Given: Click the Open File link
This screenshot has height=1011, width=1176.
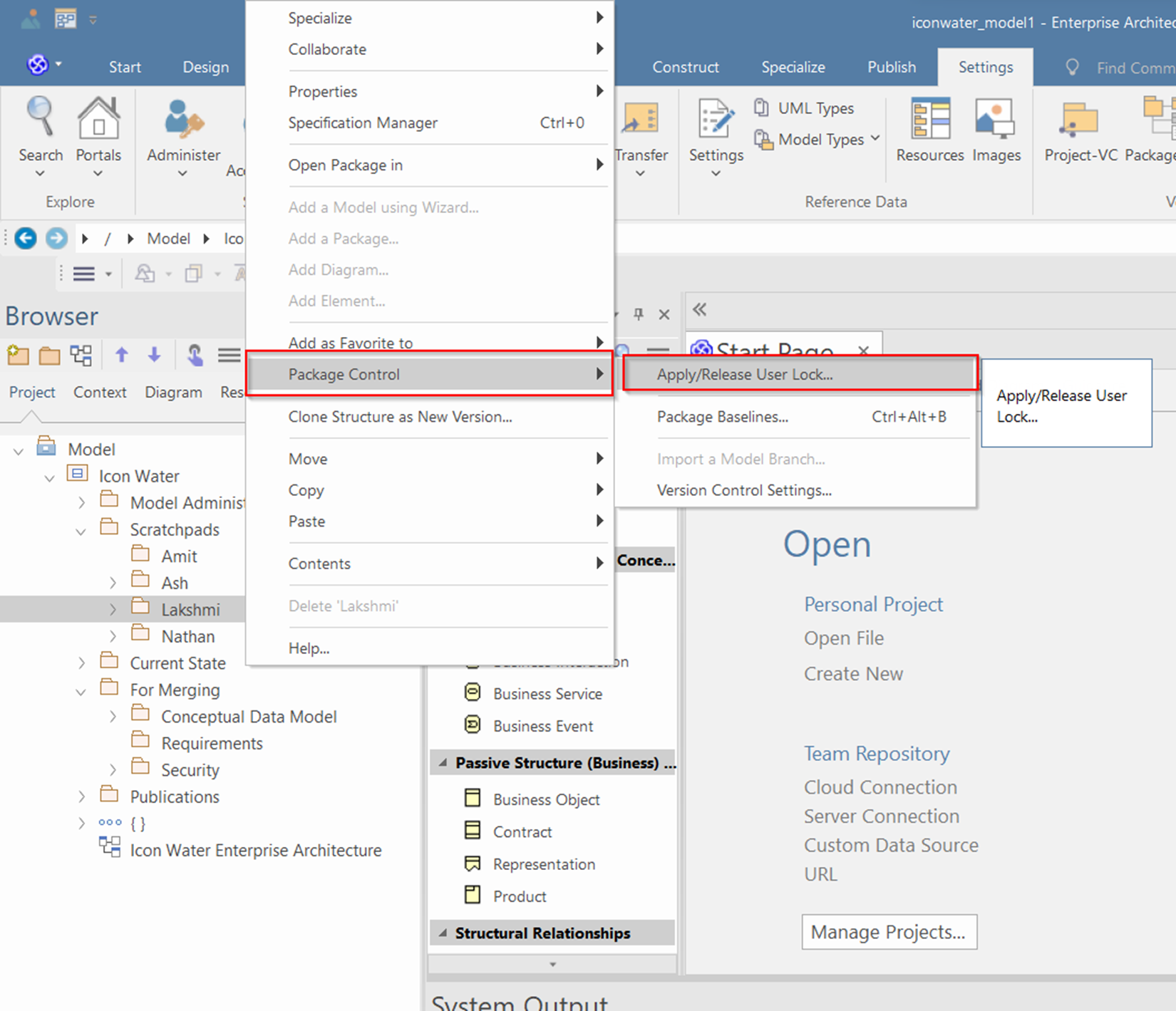Looking at the screenshot, I should [844, 638].
